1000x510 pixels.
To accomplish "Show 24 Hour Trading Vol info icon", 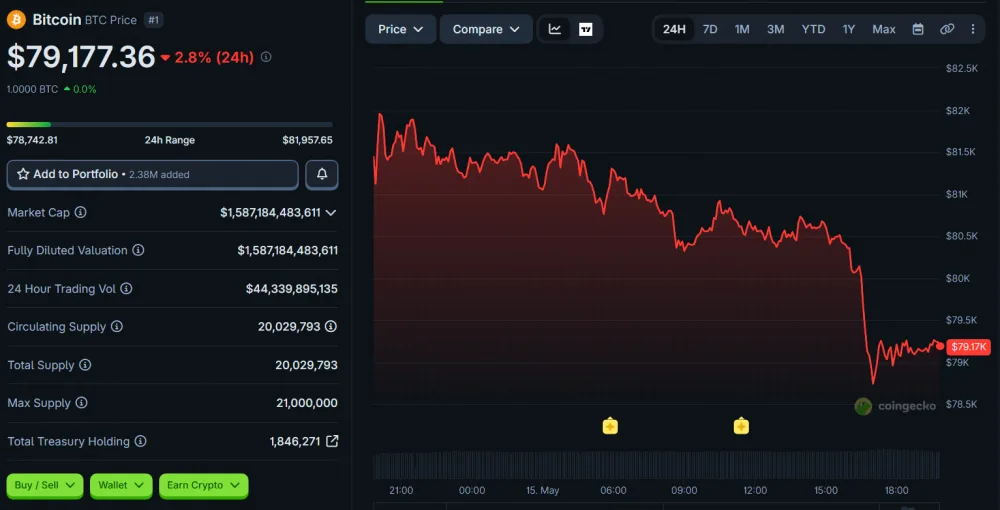I will pyautogui.click(x=126, y=289).
